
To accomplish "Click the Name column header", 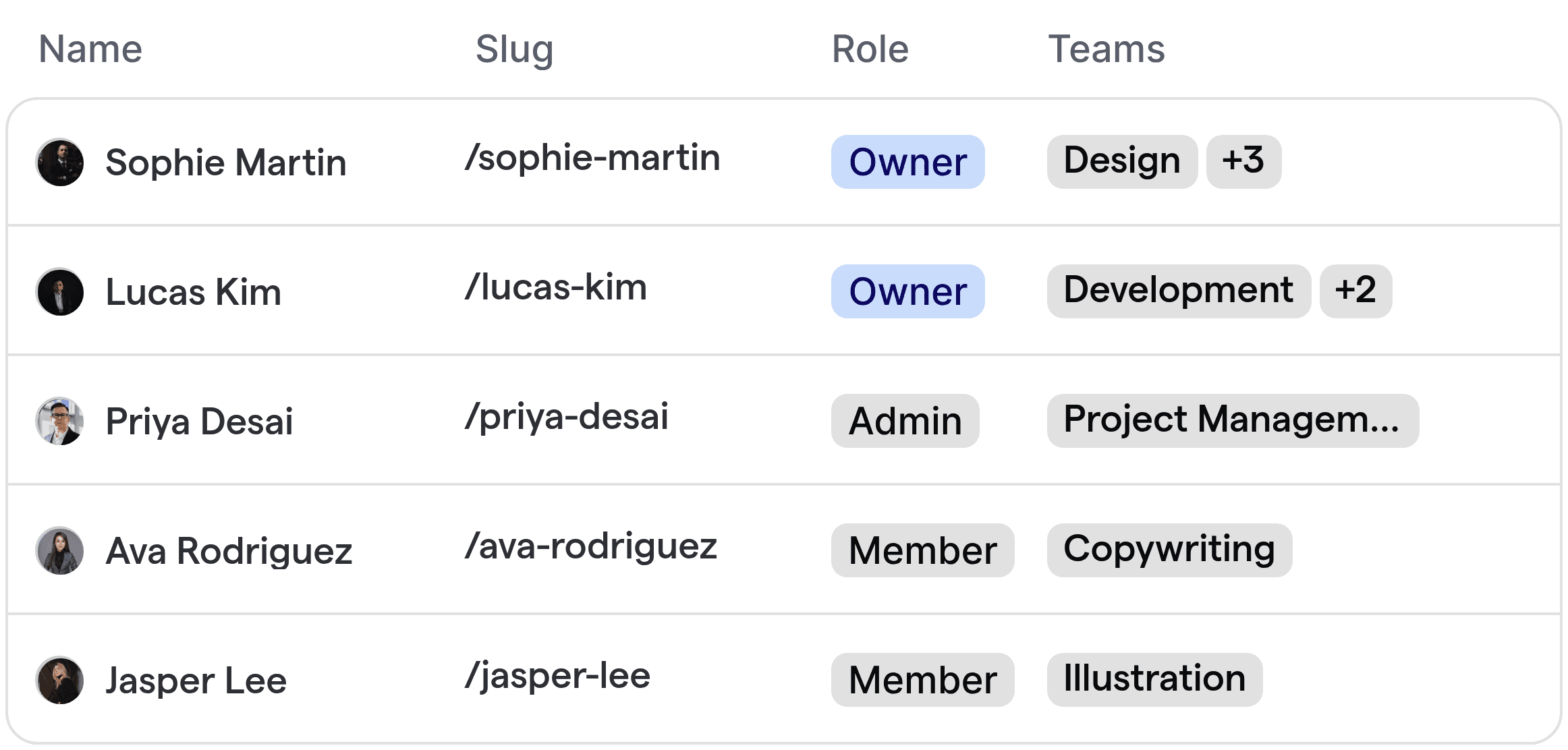I will click(90, 49).
